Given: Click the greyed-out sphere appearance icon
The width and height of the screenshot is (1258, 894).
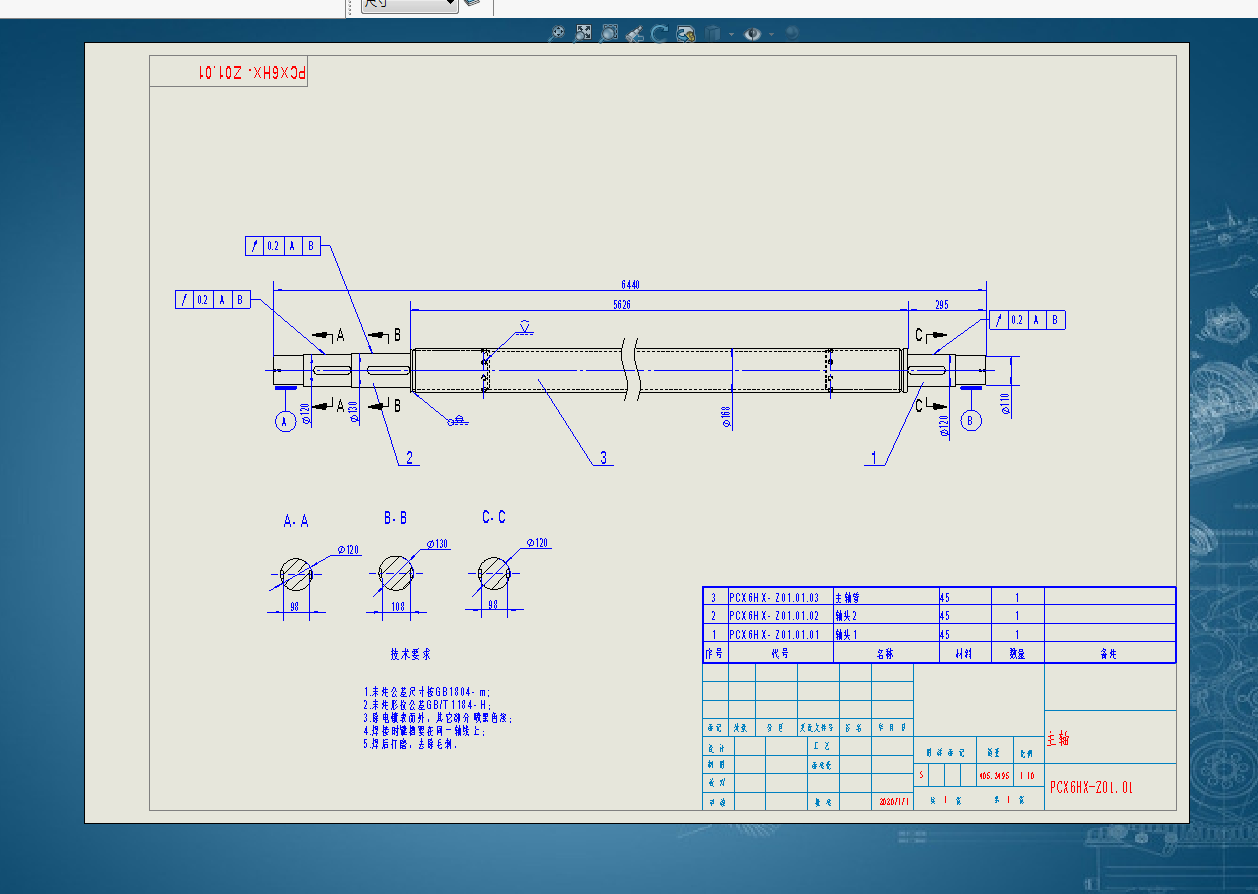Looking at the screenshot, I should (792, 33).
